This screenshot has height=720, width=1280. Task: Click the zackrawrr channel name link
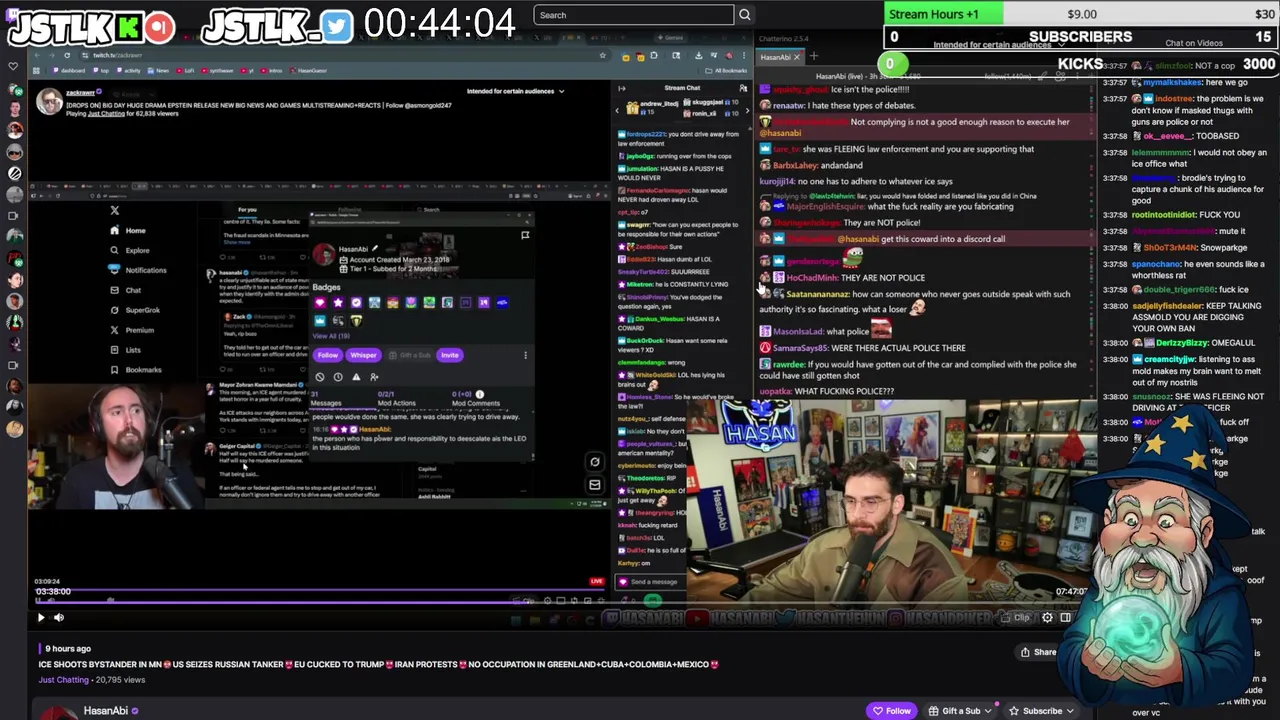80,93
